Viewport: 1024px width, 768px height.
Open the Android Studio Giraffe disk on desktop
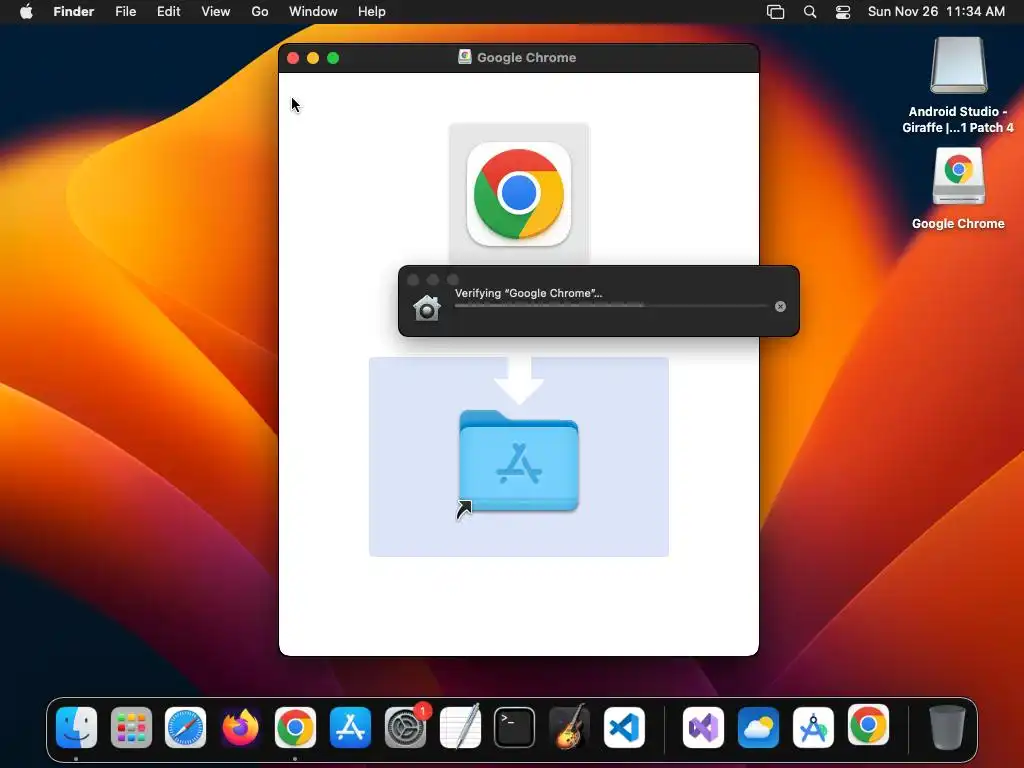[x=958, y=66]
